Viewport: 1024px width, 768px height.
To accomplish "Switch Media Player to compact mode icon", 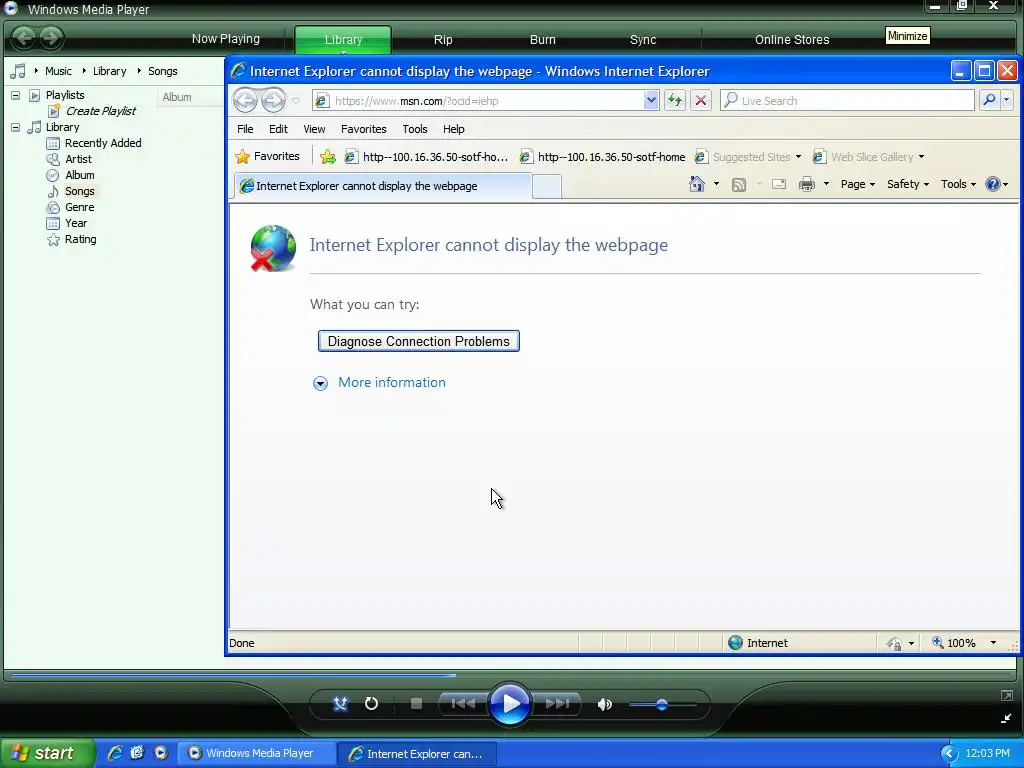I will tap(1006, 719).
